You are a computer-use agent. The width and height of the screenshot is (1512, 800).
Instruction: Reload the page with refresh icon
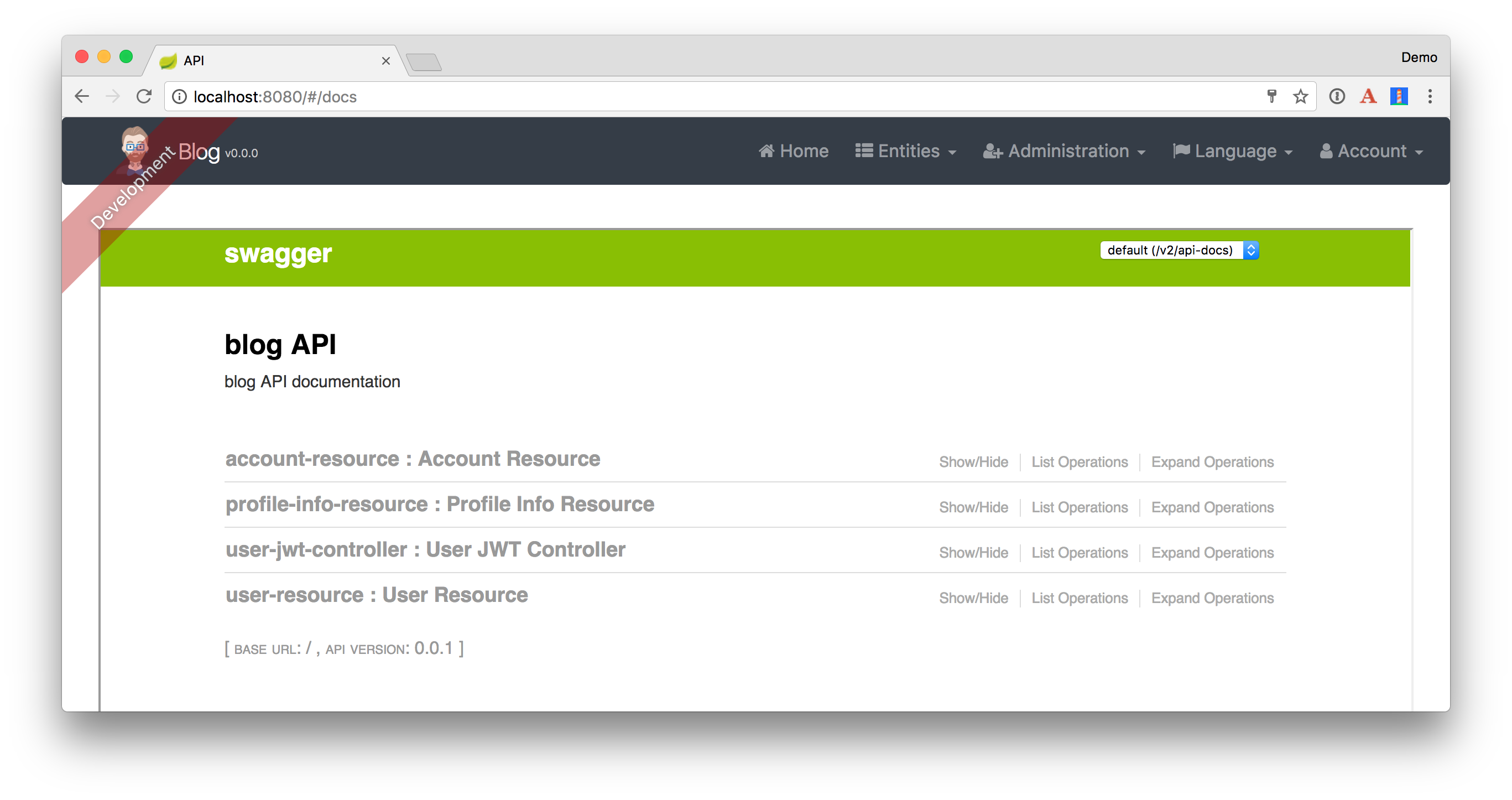144,96
